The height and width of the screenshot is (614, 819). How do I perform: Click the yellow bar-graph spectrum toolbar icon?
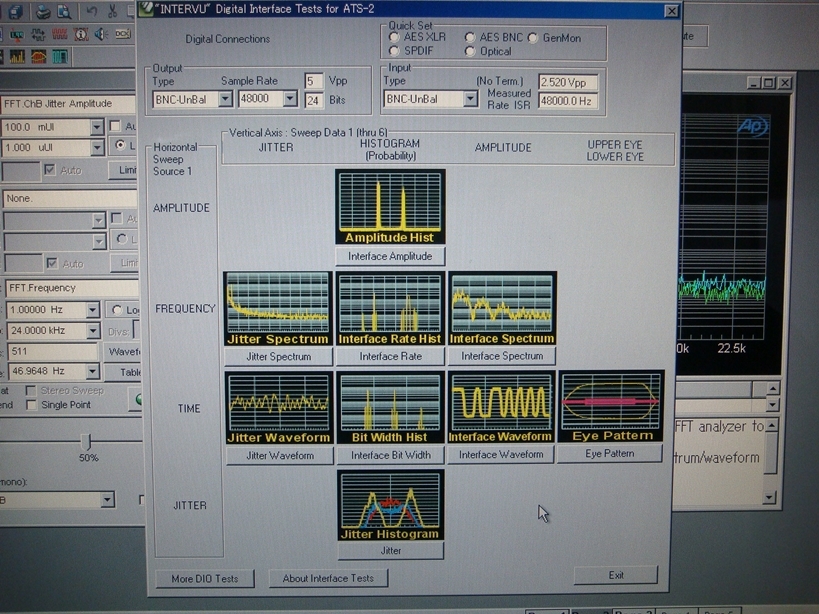pos(17,56)
